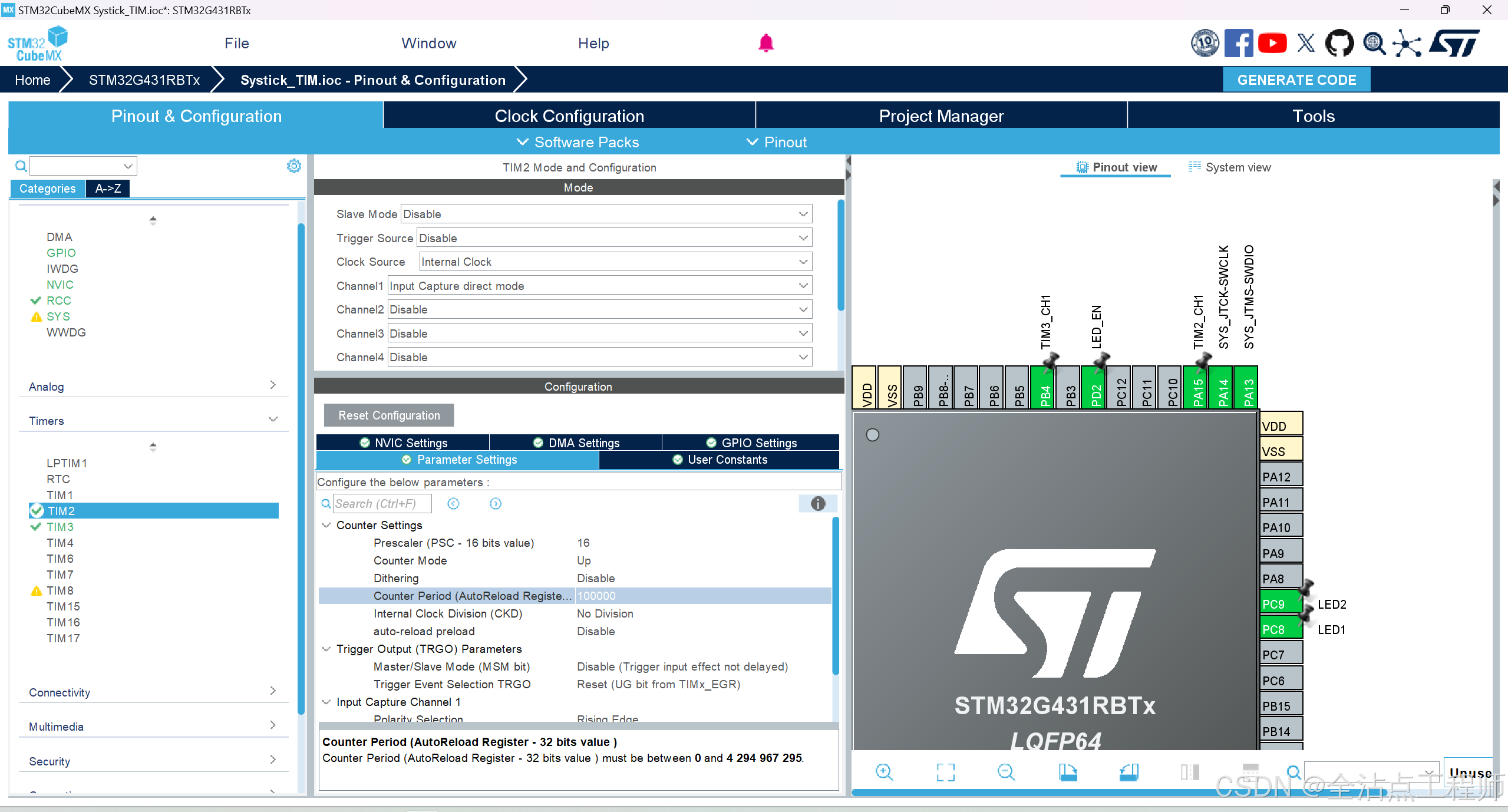Click the previous search result arrow
This screenshot has height=812, width=1508.
point(453,504)
